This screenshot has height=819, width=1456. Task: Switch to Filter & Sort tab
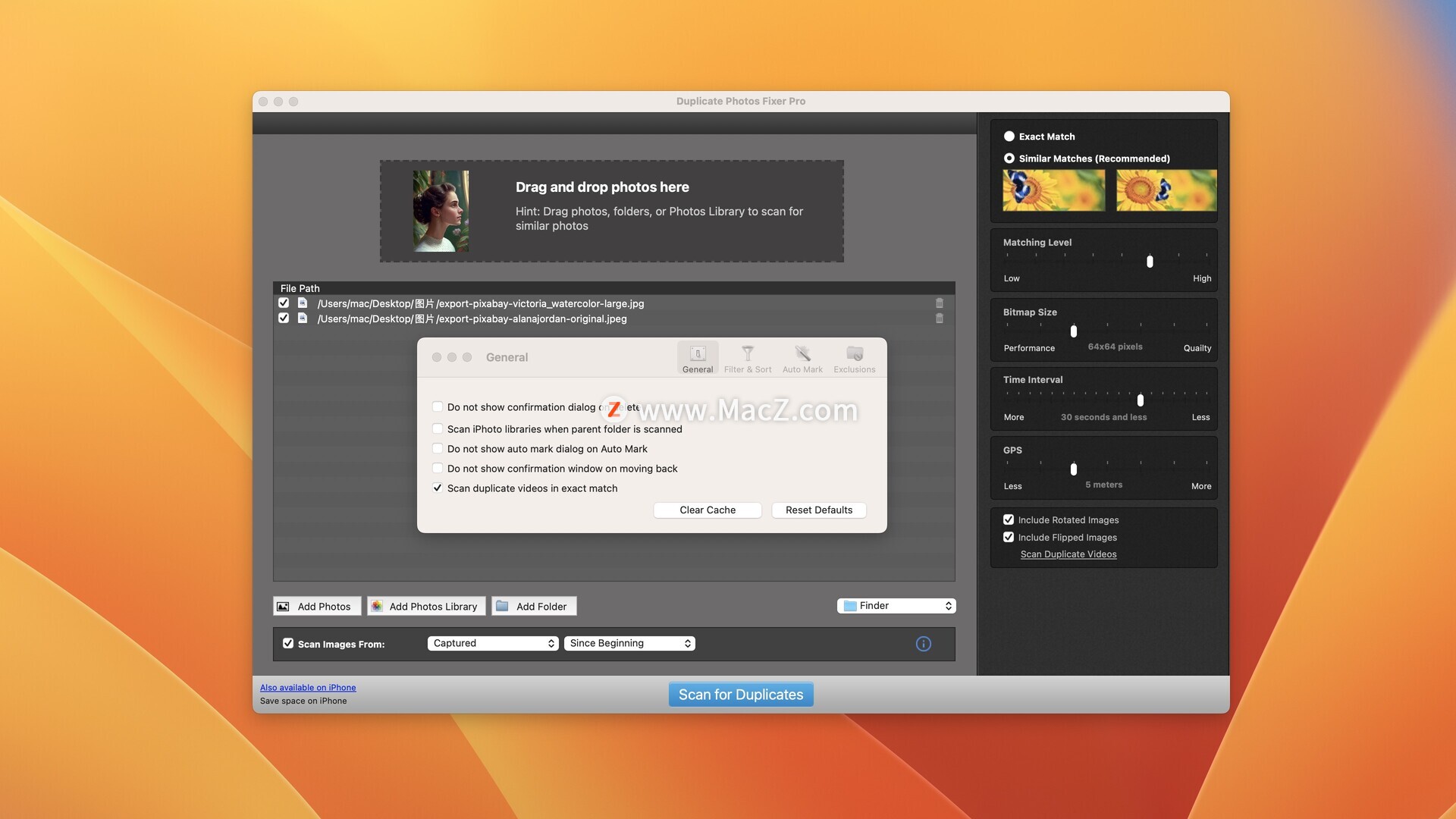(x=748, y=358)
